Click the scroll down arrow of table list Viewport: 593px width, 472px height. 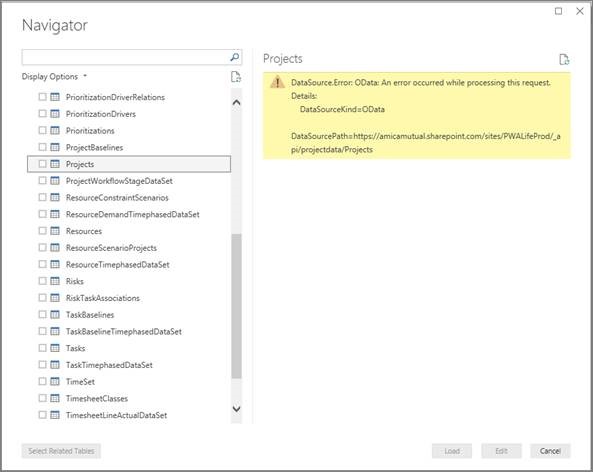coord(236,408)
